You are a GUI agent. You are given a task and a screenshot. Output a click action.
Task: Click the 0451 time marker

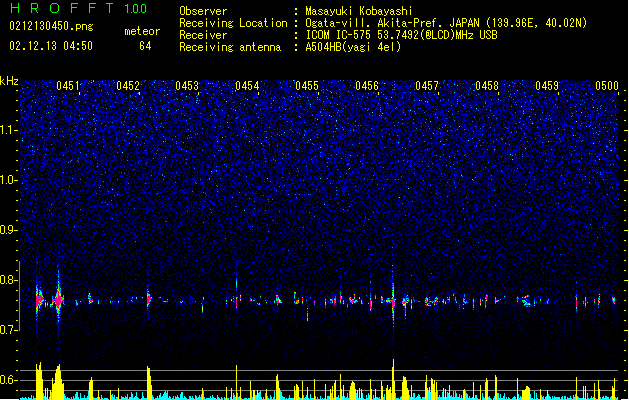(67, 86)
